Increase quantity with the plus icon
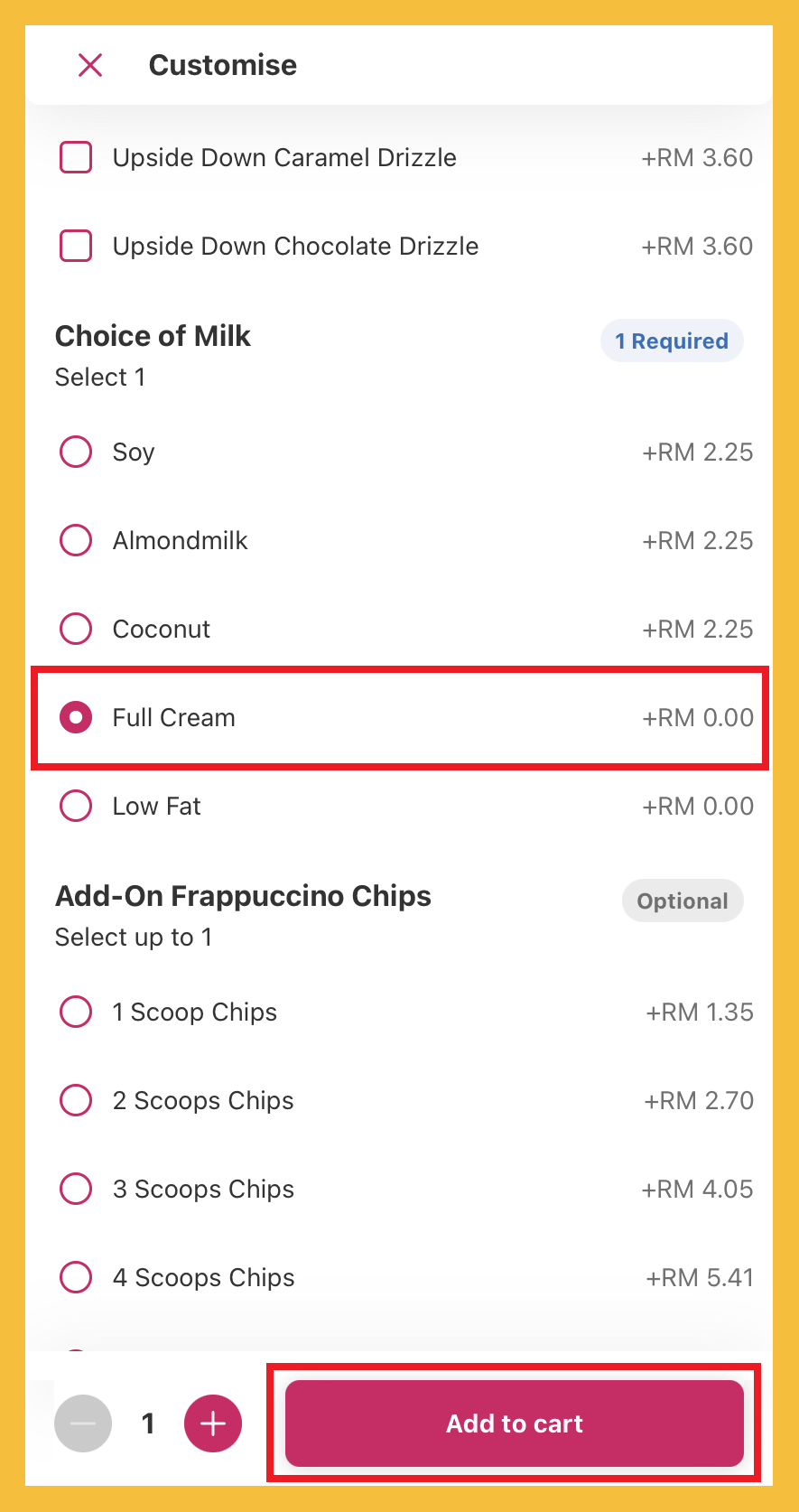The image size is (799, 1512). (x=213, y=1423)
